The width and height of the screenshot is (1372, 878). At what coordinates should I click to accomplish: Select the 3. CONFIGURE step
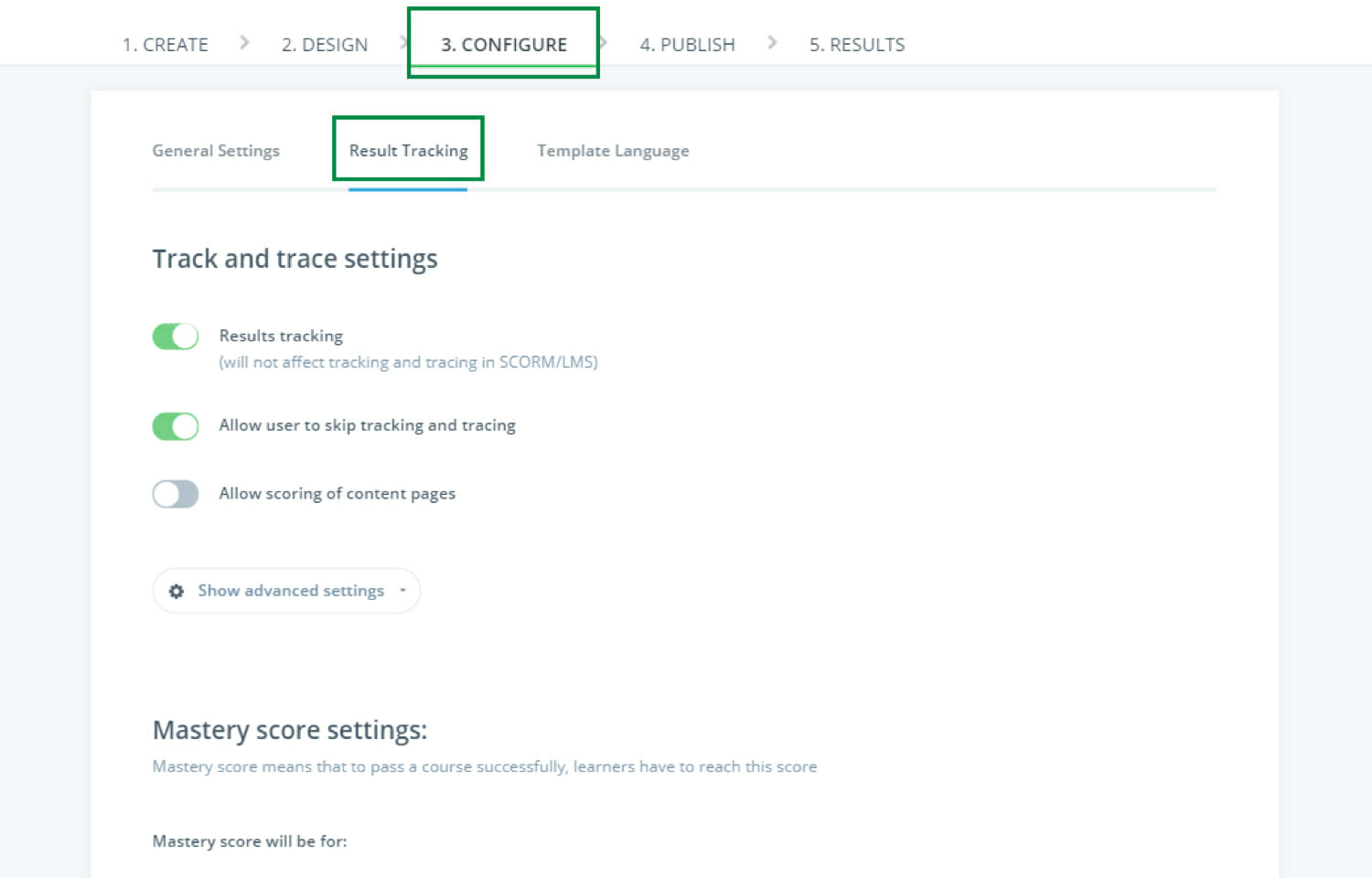(x=504, y=45)
